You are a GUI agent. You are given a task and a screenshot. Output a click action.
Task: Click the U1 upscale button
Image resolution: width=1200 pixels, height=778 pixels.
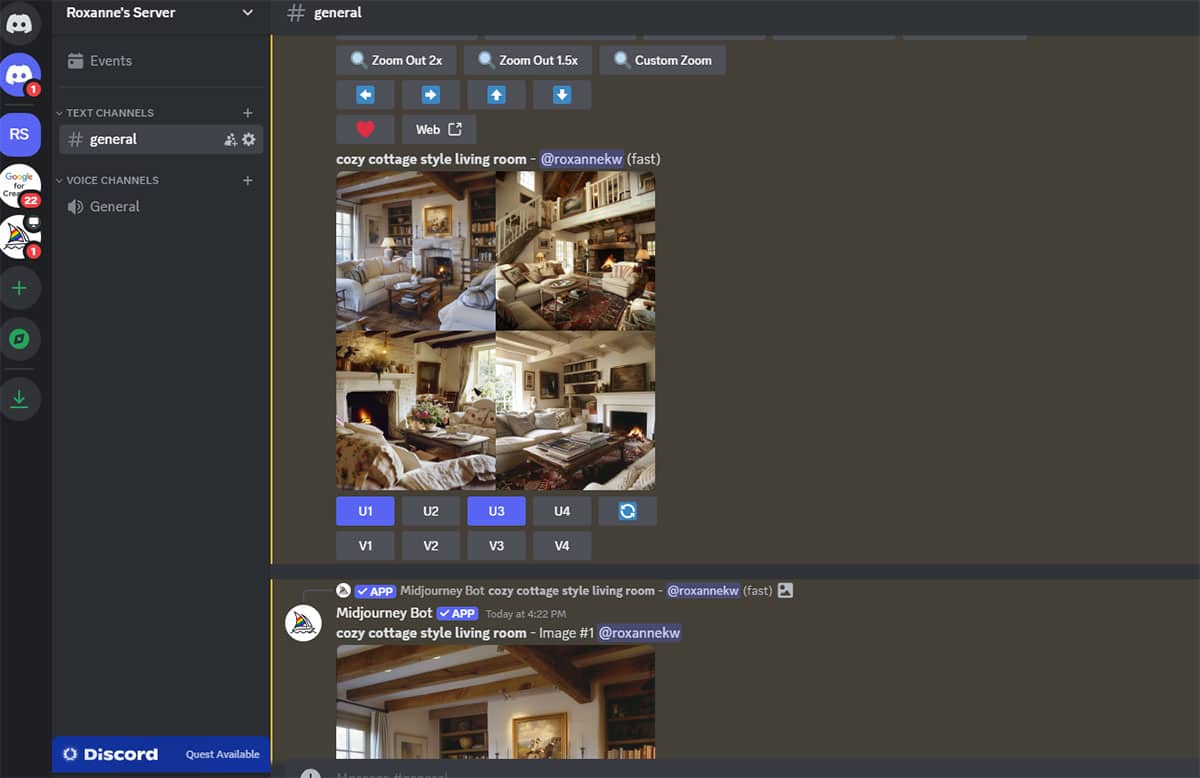365,511
